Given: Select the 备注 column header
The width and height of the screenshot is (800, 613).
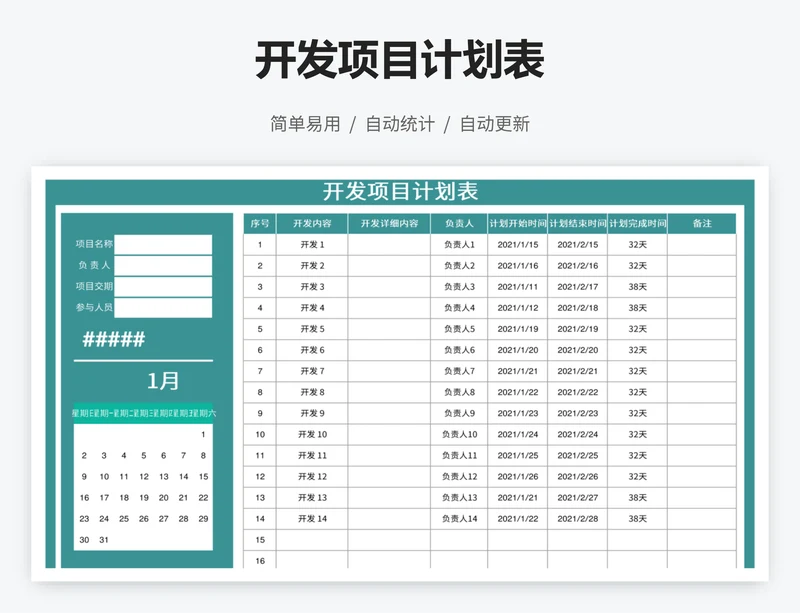Looking at the screenshot, I should (x=701, y=223).
